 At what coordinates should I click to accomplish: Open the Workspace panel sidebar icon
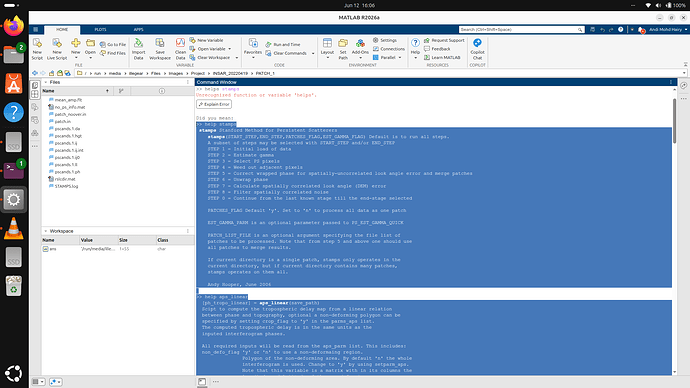point(35,94)
